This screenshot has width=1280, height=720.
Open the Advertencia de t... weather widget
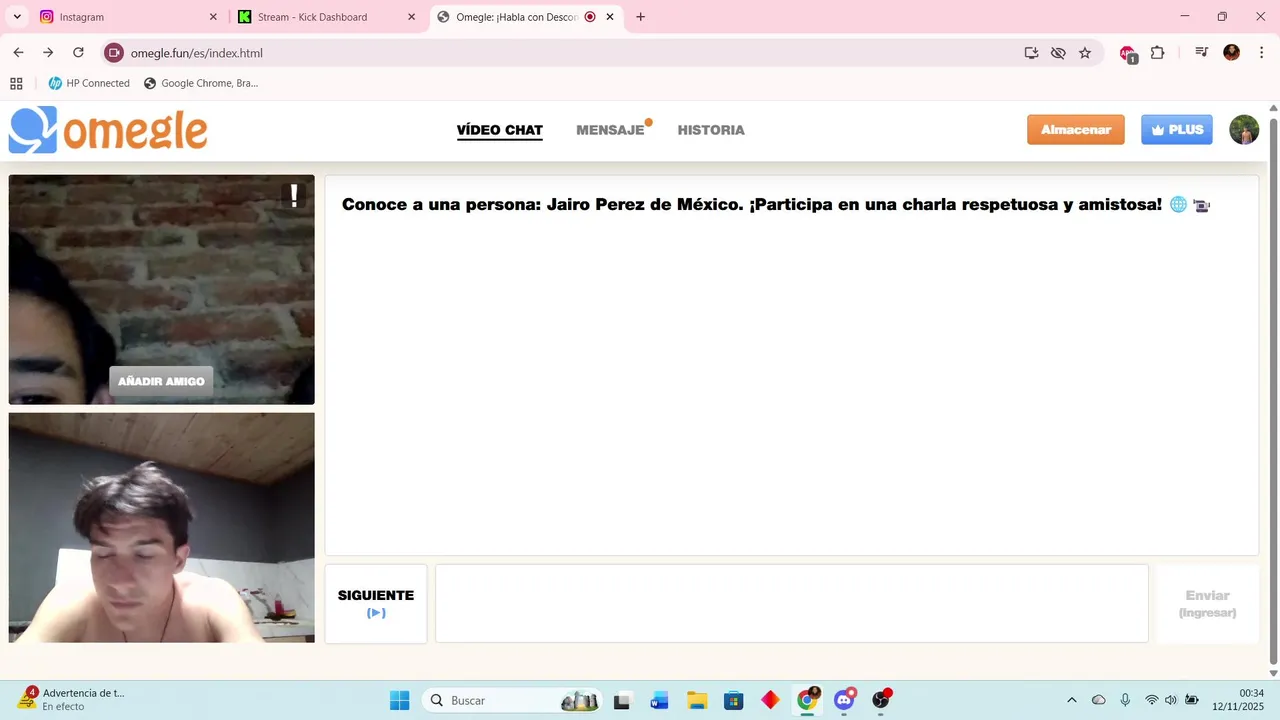[70, 700]
